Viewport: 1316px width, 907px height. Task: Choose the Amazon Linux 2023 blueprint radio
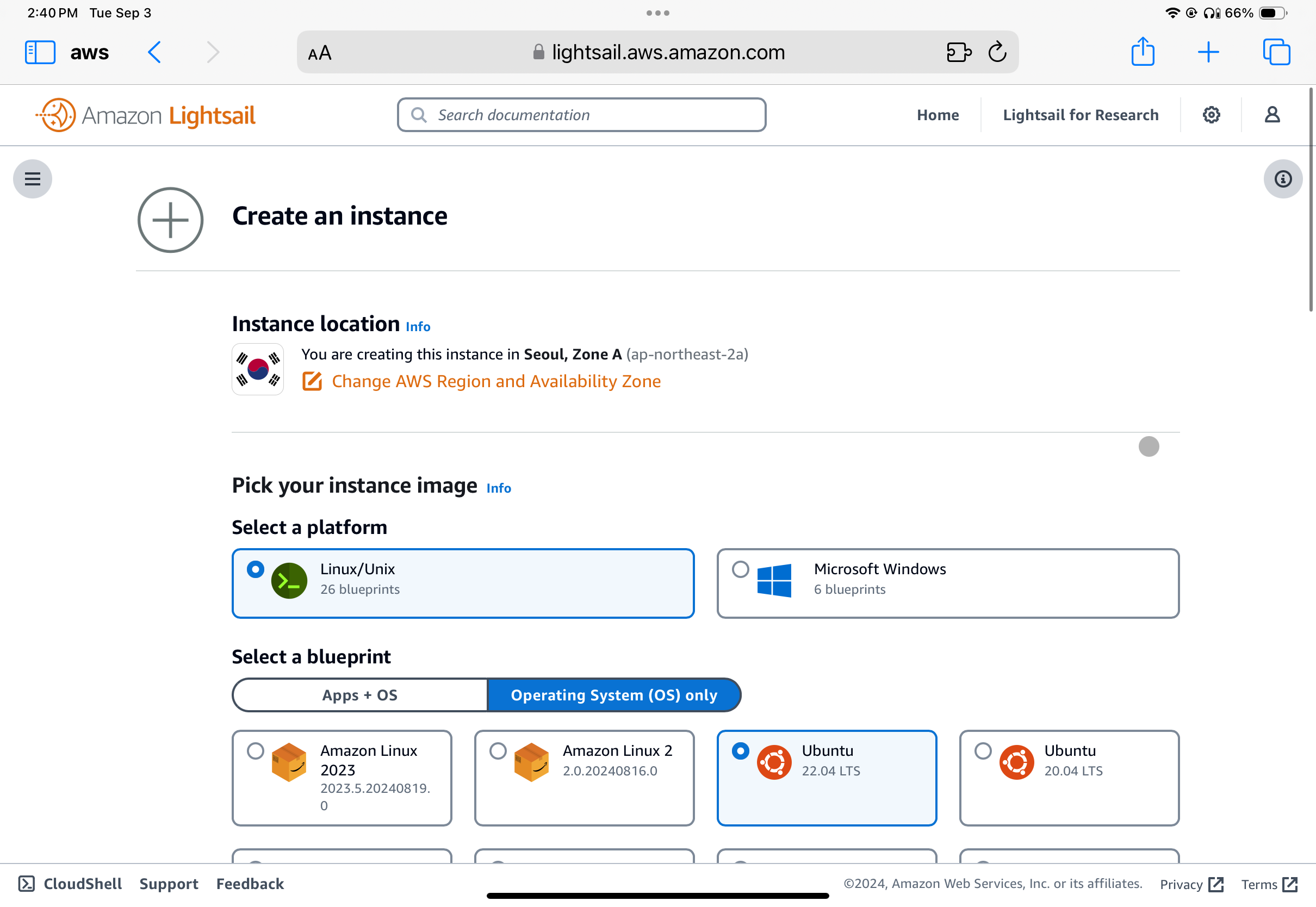(256, 751)
